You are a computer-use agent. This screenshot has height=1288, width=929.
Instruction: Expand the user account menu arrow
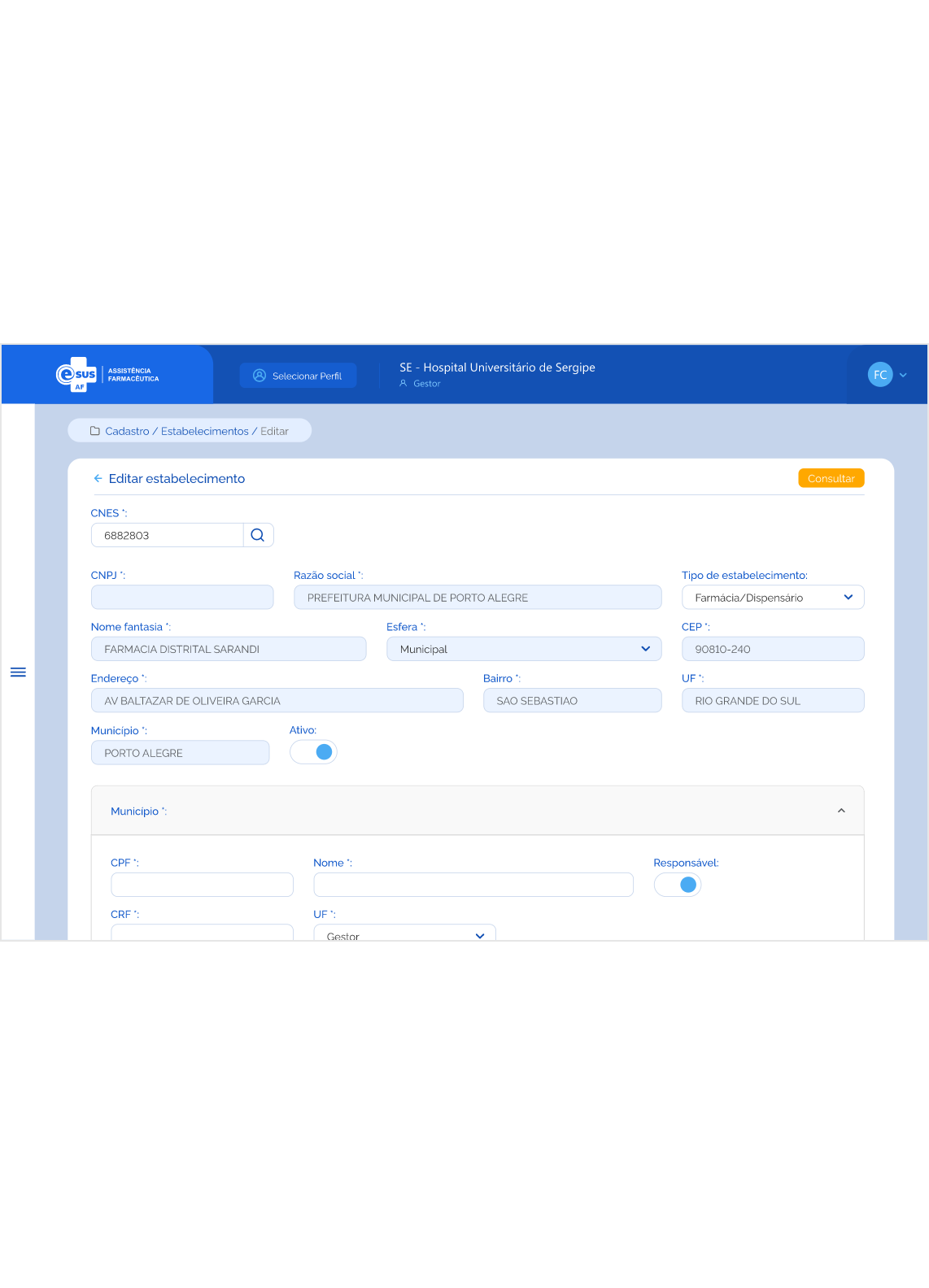pyautogui.click(x=903, y=375)
